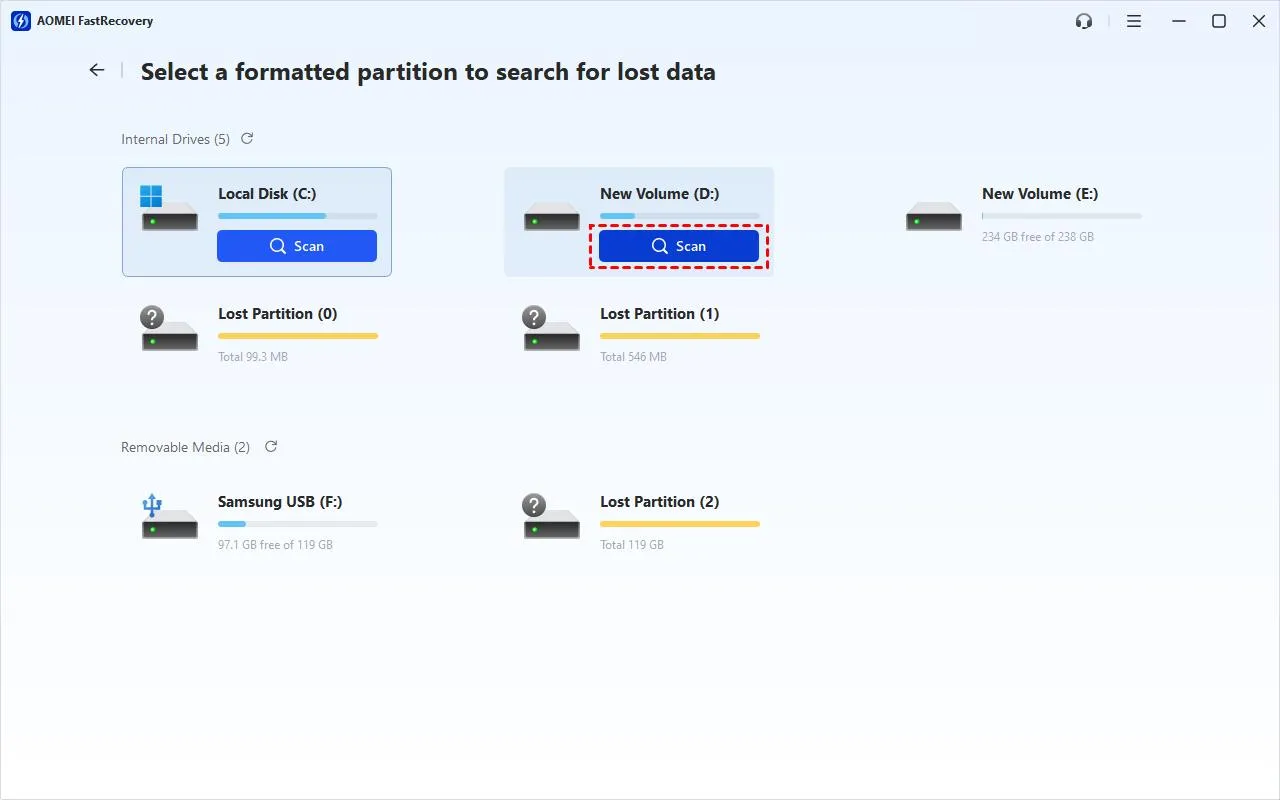Click the AOMEI FastRecovery title text
Screen dimensions: 1280x800
coord(95,21)
